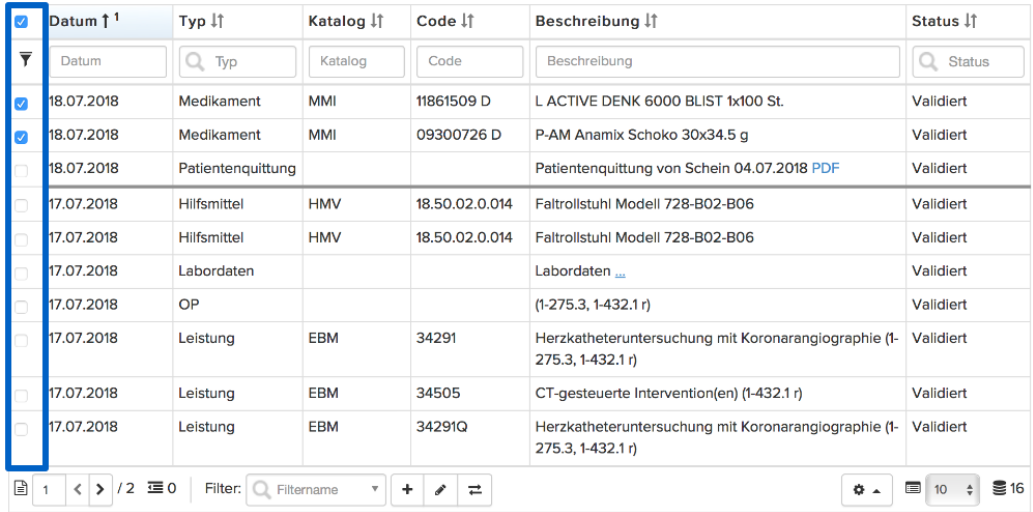The width and height of the screenshot is (1033, 512).
Task: Click the page number input showing 1
Action: point(49,490)
